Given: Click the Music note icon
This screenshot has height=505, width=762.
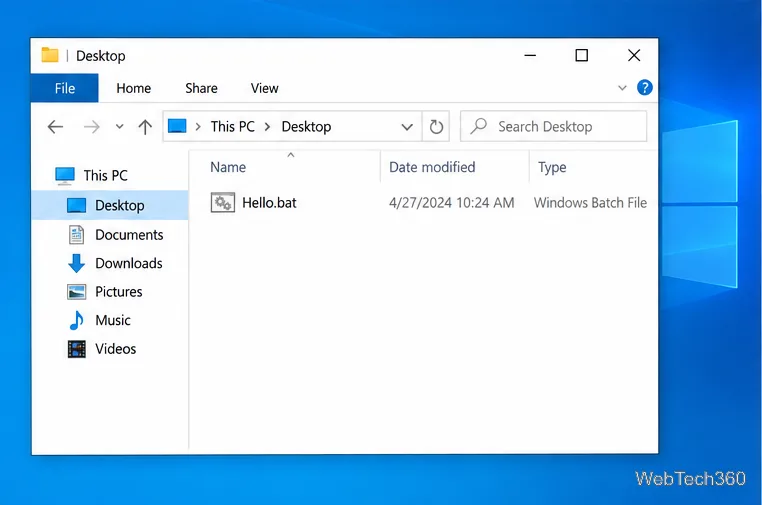Looking at the screenshot, I should pyautogui.click(x=76, y=320).
